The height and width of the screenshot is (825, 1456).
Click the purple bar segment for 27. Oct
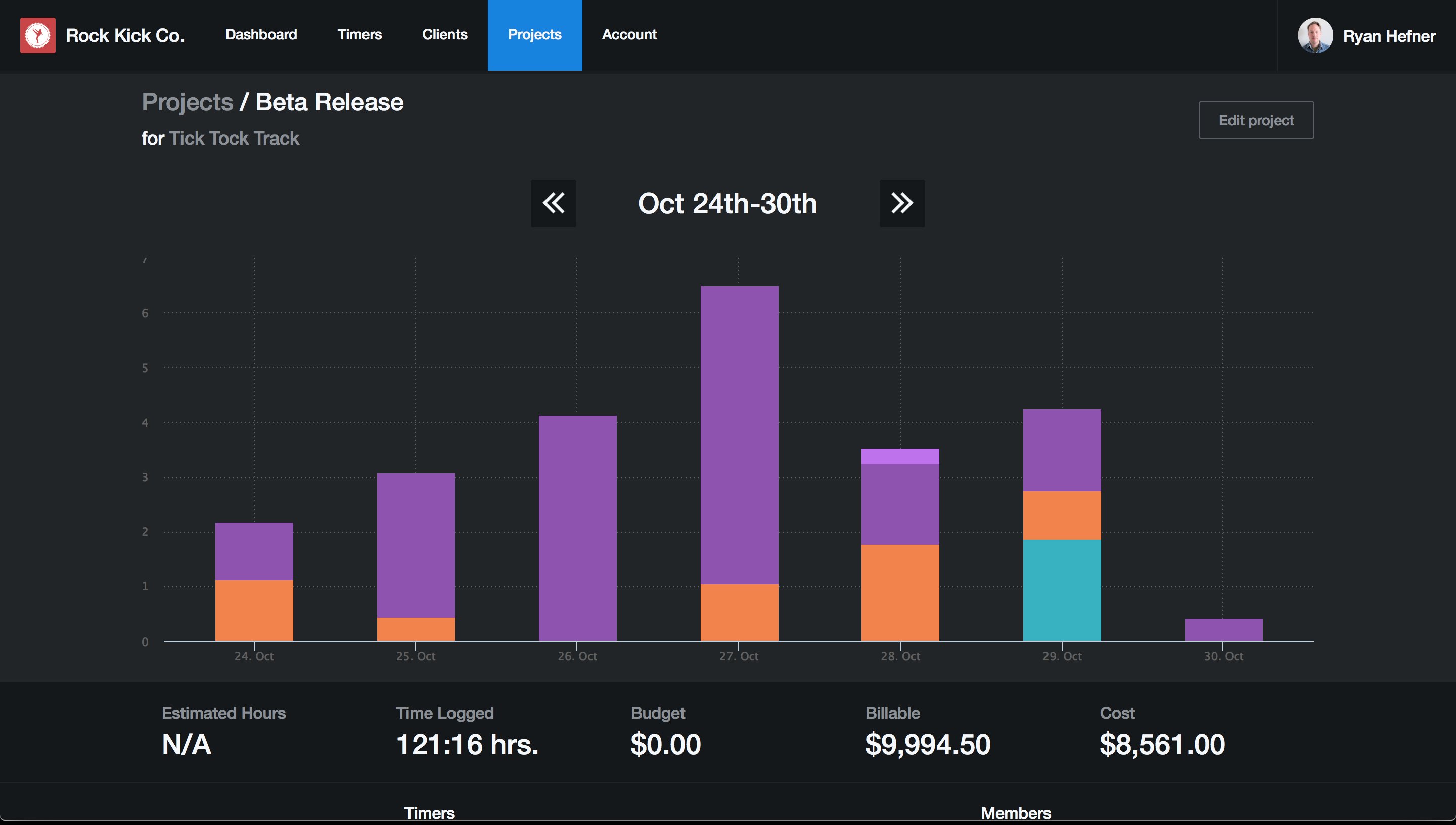coord(739,435)
